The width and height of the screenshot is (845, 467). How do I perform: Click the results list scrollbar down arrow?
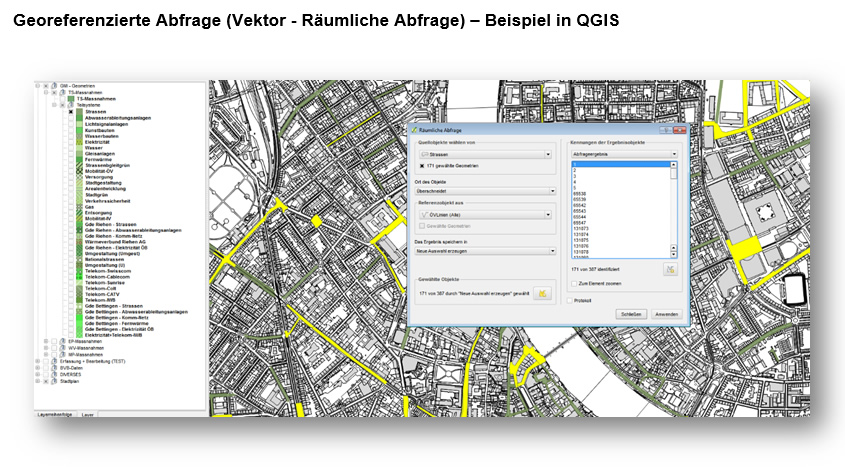click(x=674, y=255)
